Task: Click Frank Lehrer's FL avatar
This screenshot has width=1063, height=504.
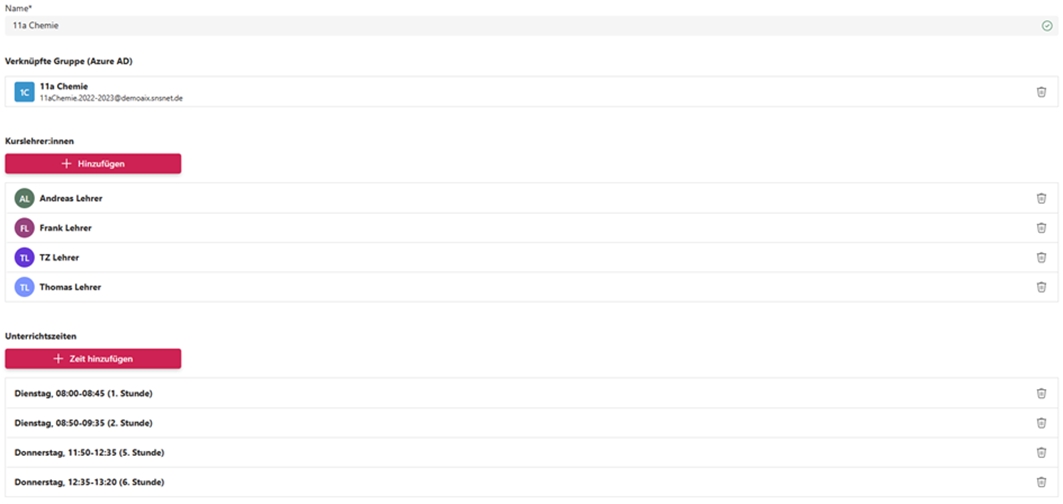Action: click(24, 228)
